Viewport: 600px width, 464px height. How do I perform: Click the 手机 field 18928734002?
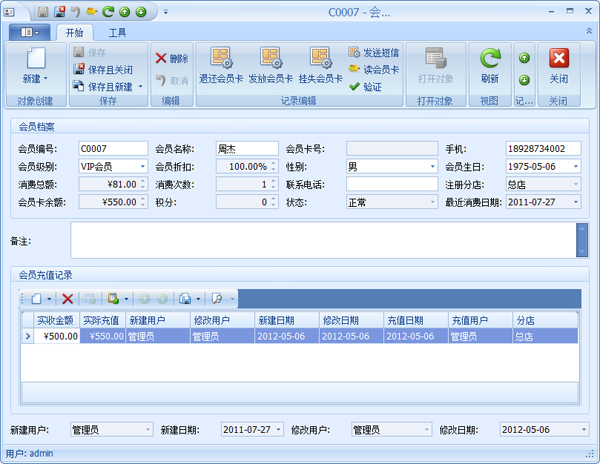[543, 148]
